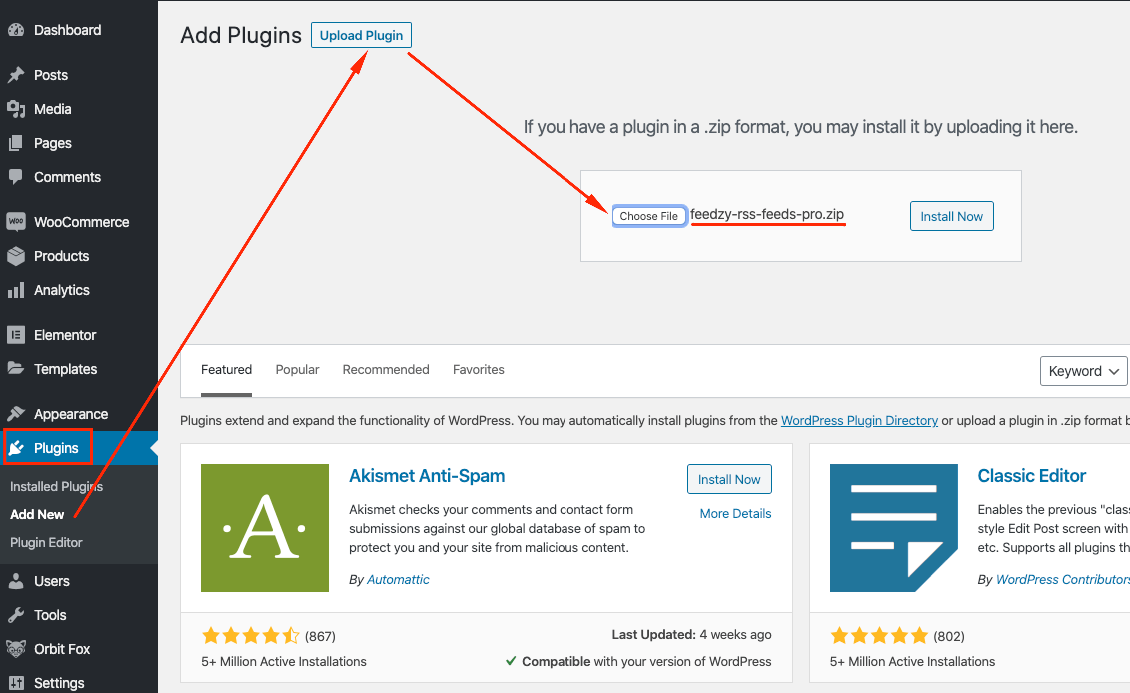Image resolution: width=1130 pixels, height=693 pixels.
Task: Click the Upload Plugin button
Action: click(x=361, y=36)
